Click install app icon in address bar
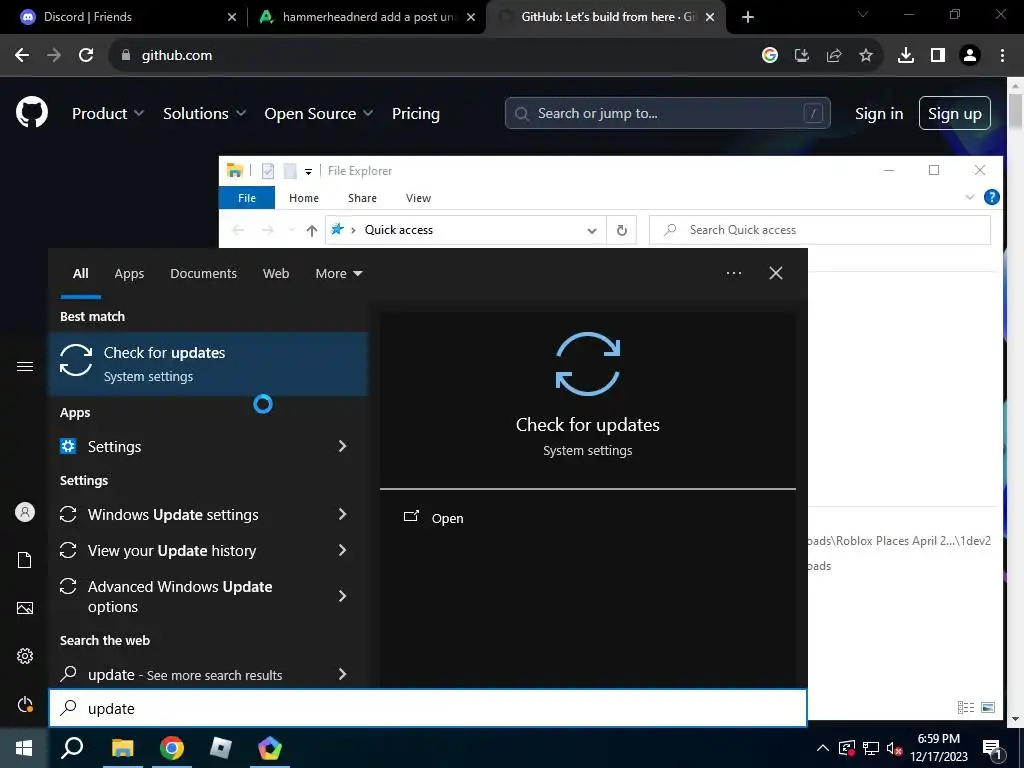This screenshot has height=768, width=1024. (x=802, y=56)
